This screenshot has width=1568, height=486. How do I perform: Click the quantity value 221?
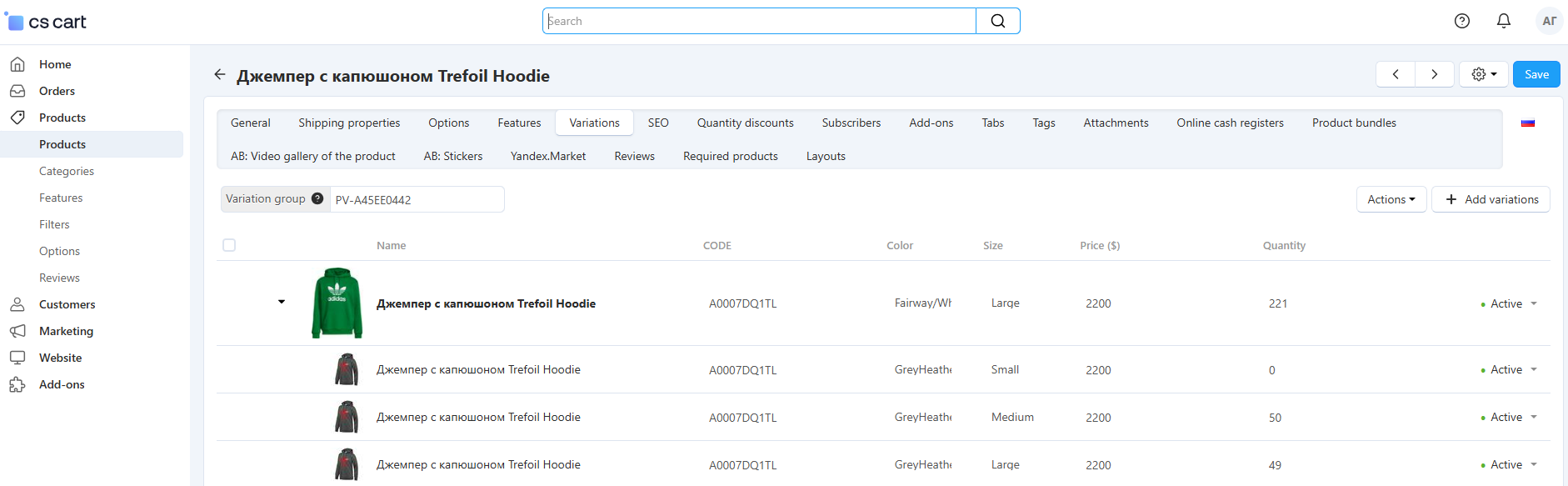tap(1278, 303)
